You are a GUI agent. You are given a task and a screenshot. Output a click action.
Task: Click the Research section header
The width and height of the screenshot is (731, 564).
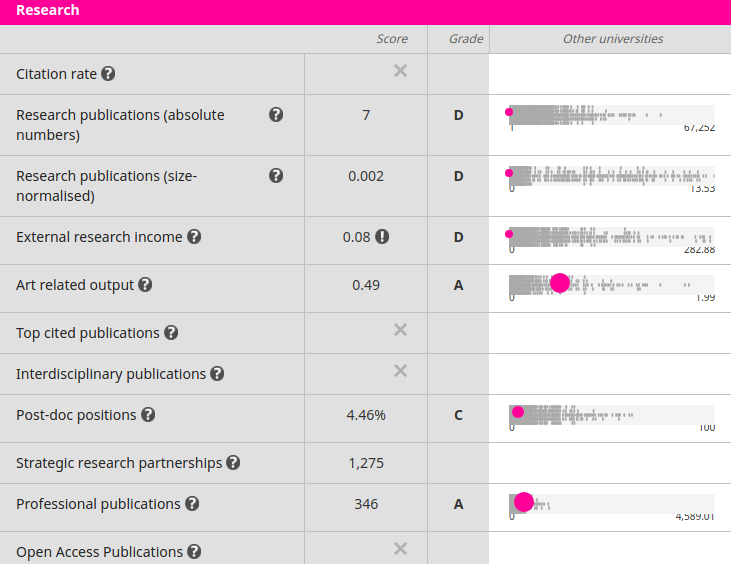point(48,11)
